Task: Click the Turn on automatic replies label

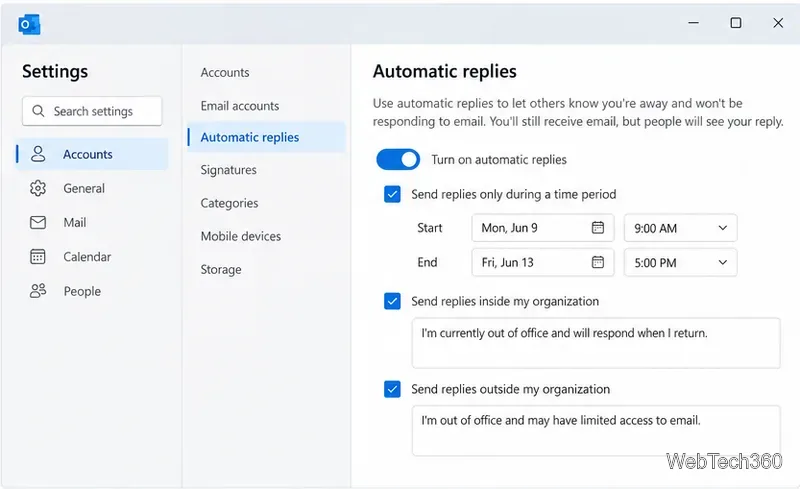Action: pyautogui.click(x=499, y=160)
